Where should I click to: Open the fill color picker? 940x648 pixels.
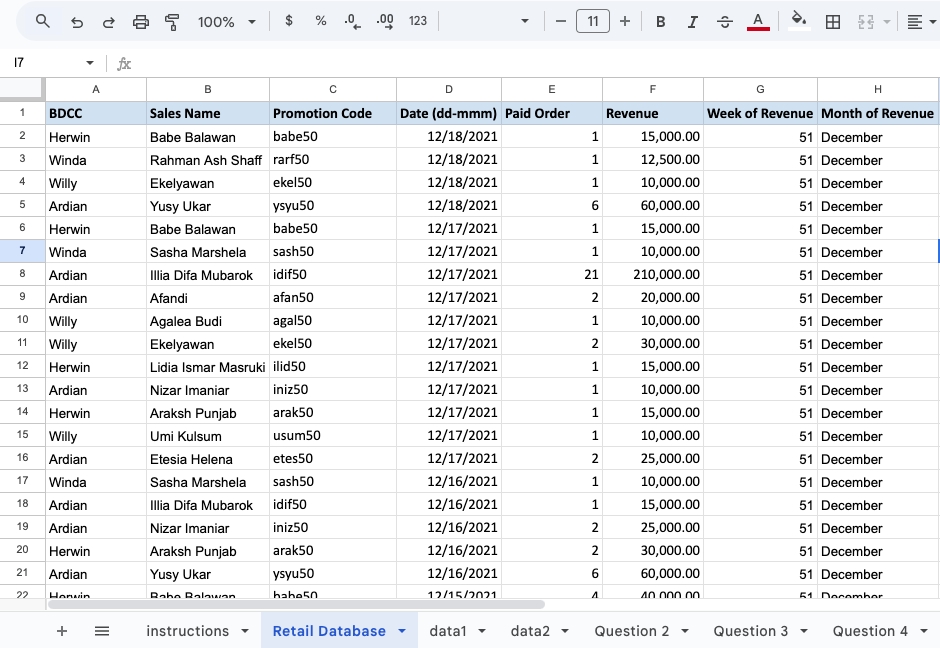[798, 20]
